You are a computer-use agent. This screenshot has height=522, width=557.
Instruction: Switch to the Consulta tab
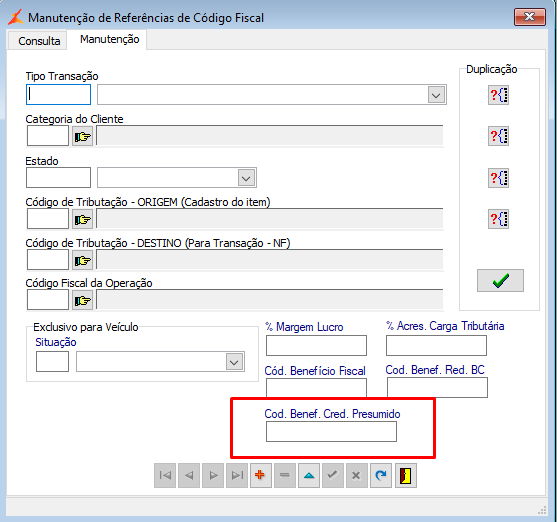click(x=39, y=41)
